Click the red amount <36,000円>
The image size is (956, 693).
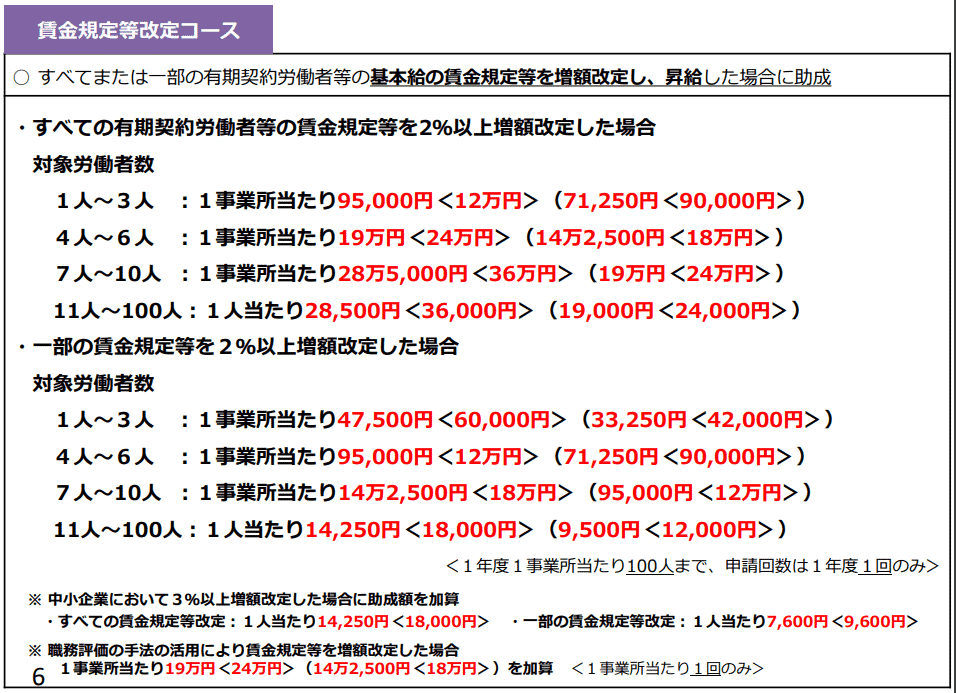[x=469, y=311]
